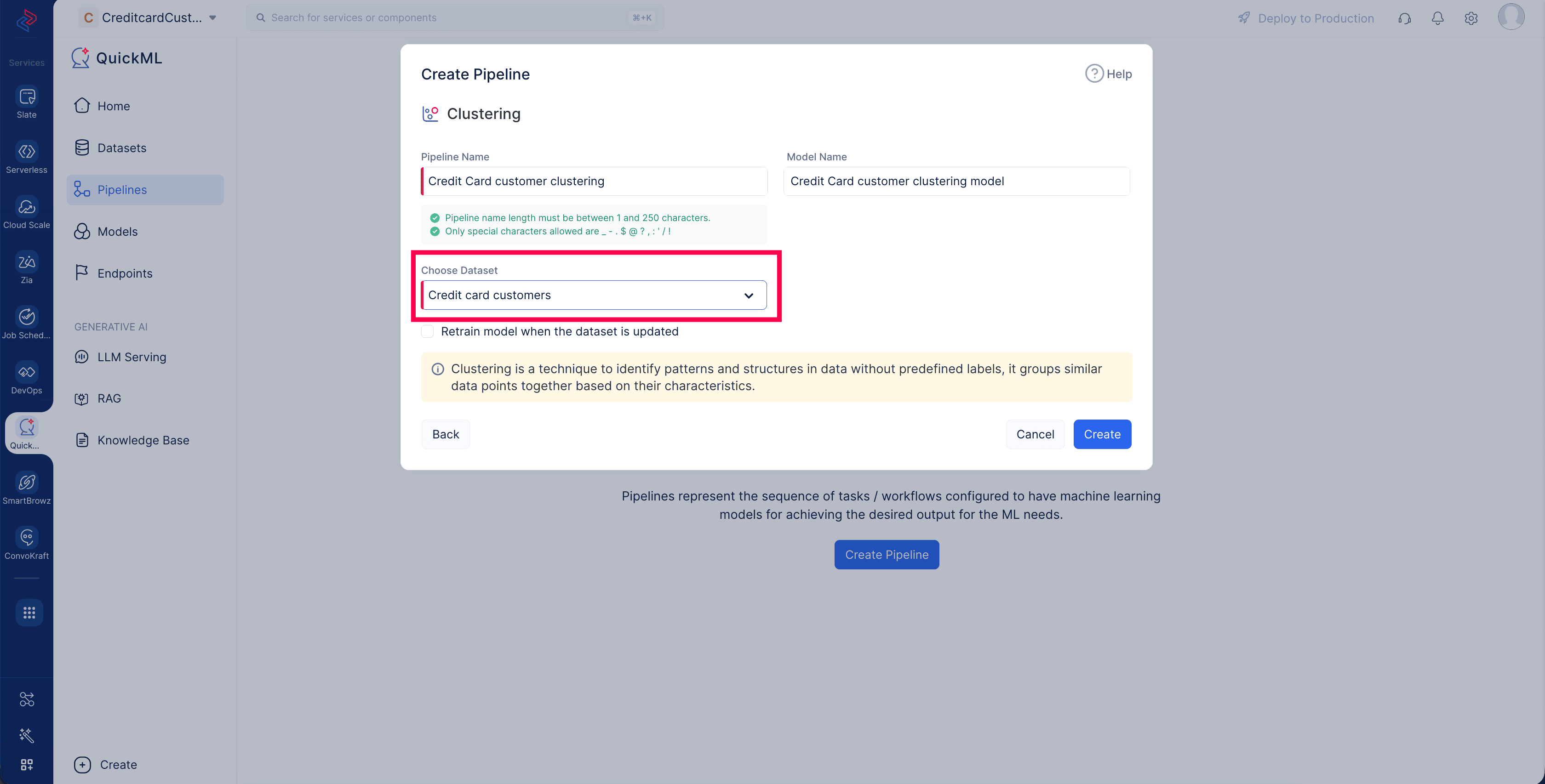Open the Zia service icon
Viewport: 1545px width, 784px height.
26,262
